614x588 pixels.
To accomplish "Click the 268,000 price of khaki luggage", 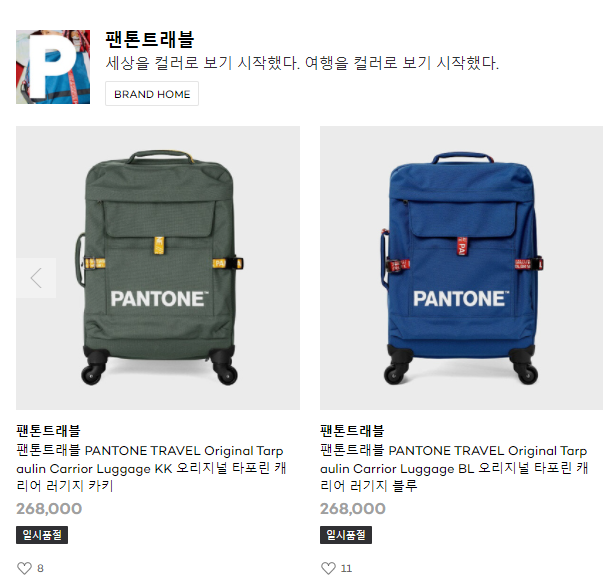I will 49,509.
